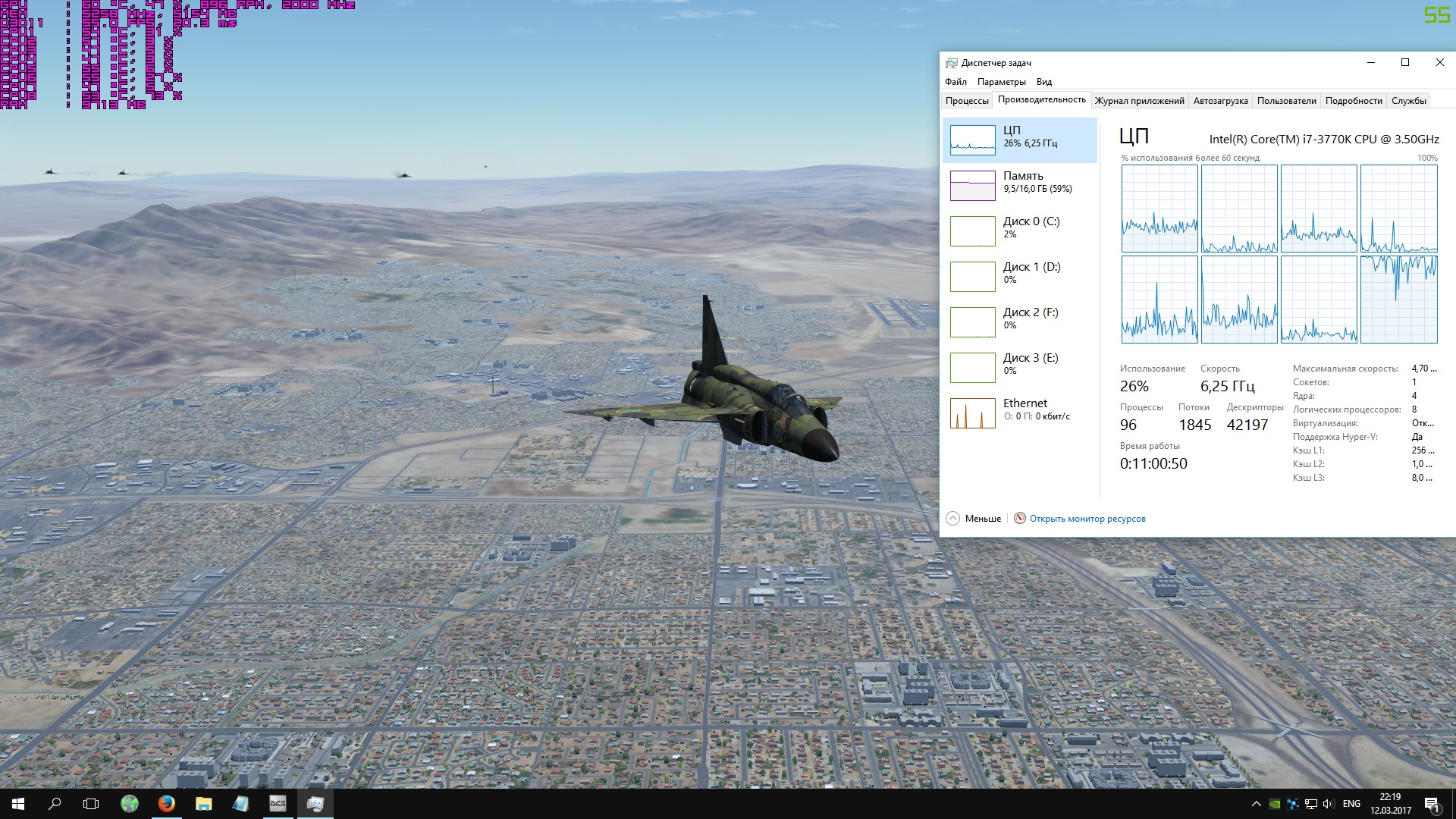
Task: Click the heavily loaded eighth CPU graph
Action: [x=1398, y=300]
